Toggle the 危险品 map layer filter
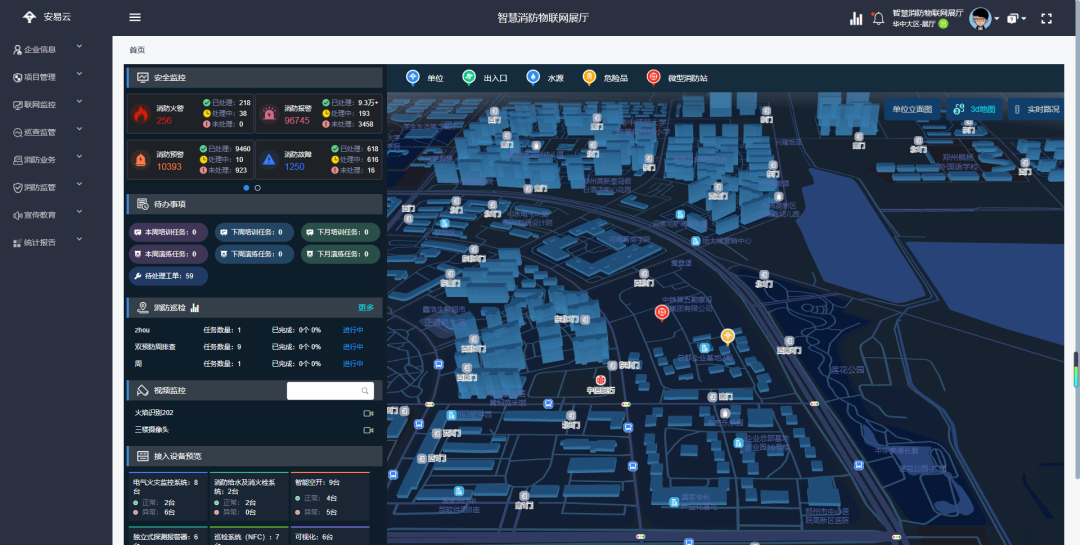This screenshot has height=545, width=1080. coord(605,78)
